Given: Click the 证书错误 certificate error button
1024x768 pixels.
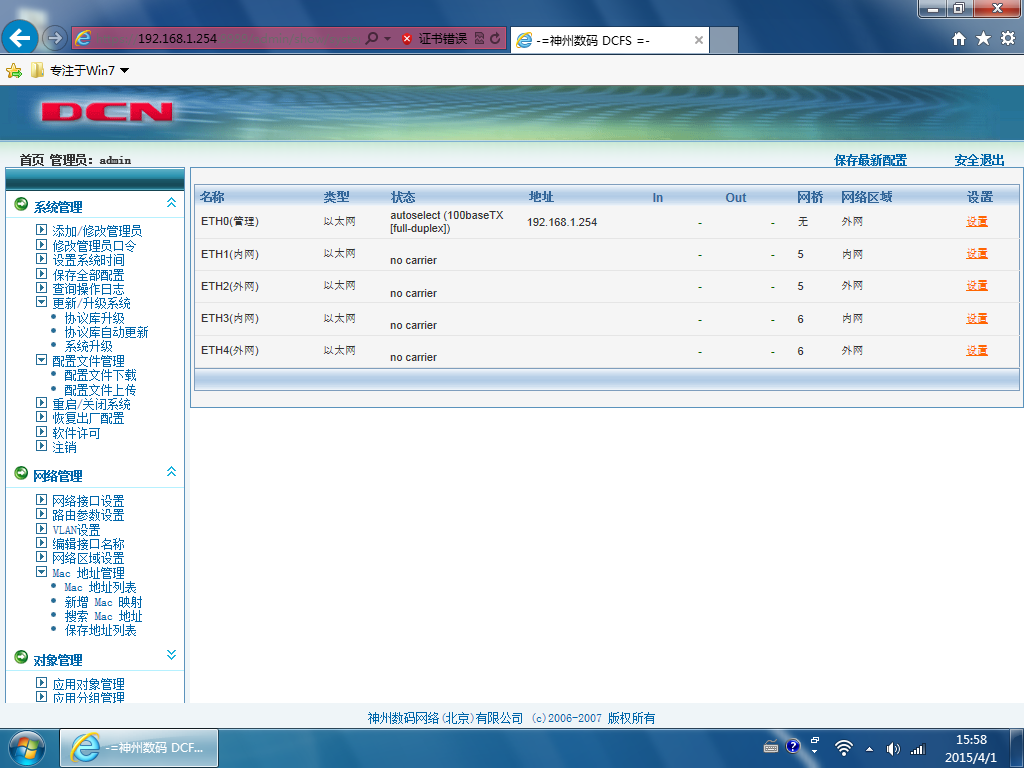Looking at the screenshot, I should pyautogui.click(x=435, y=39).
